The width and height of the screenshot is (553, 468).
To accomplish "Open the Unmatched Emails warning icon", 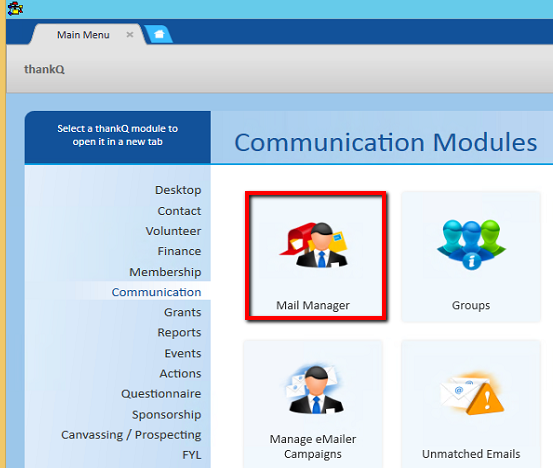I will [472, 394].
